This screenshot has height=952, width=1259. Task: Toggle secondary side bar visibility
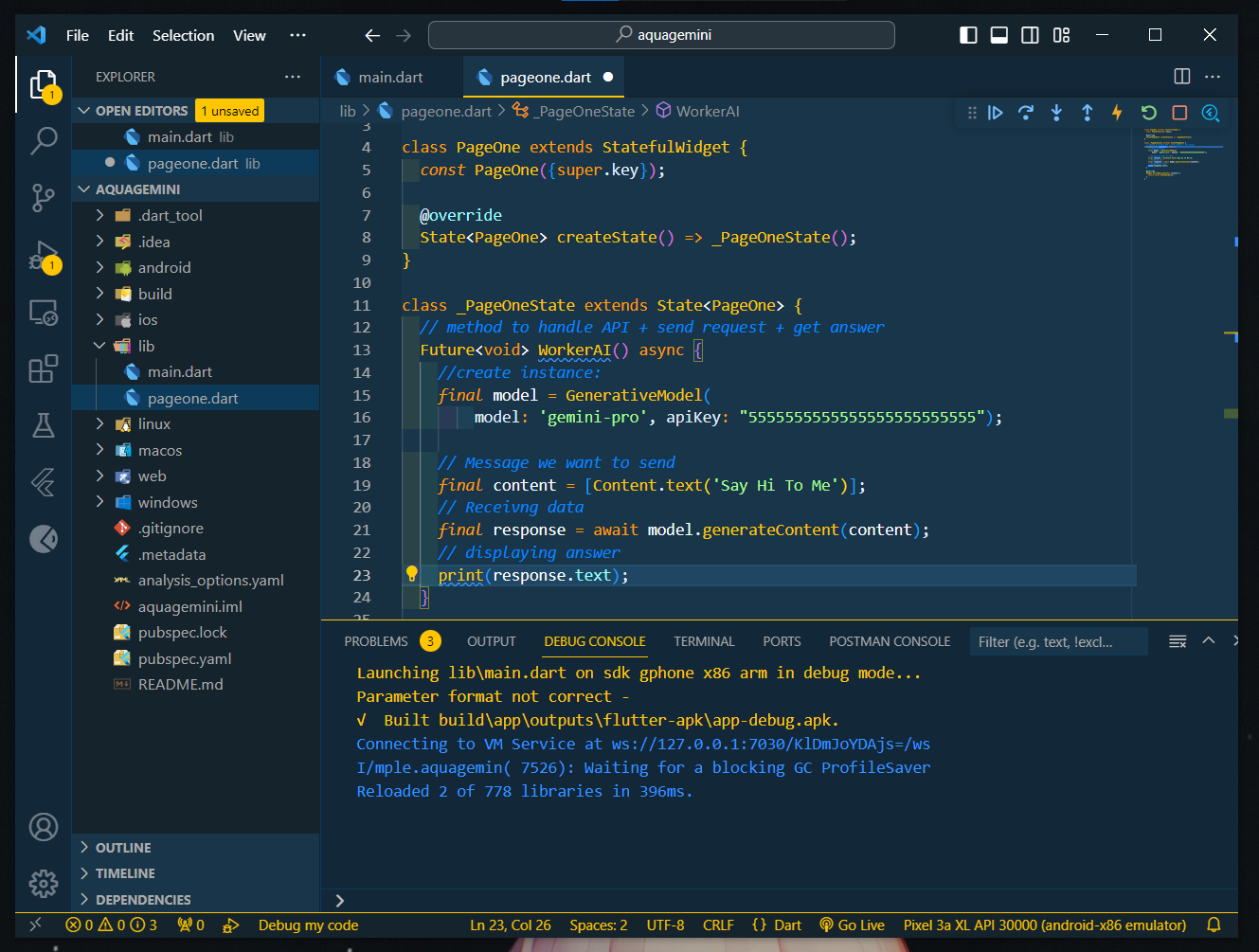coord(1030,35)
